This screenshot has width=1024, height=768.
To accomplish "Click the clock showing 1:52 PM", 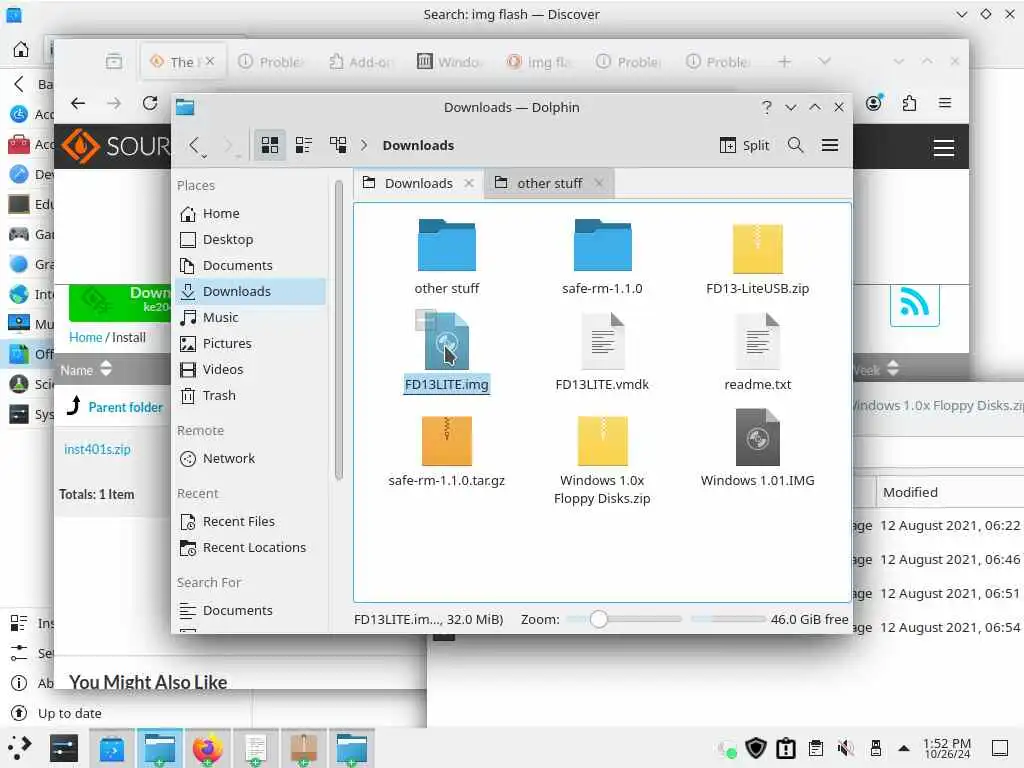I will tap(947, 748).
